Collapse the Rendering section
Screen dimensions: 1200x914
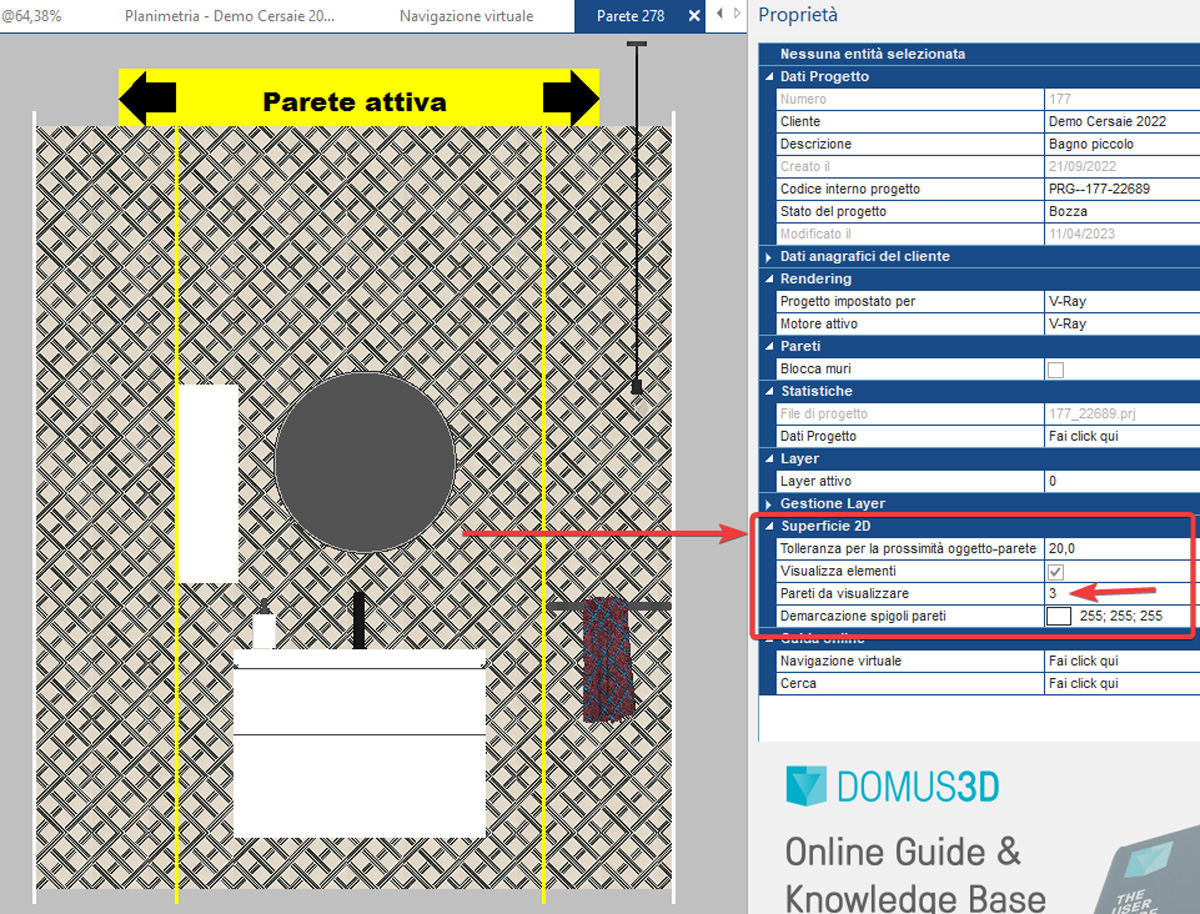coord(768,279)
